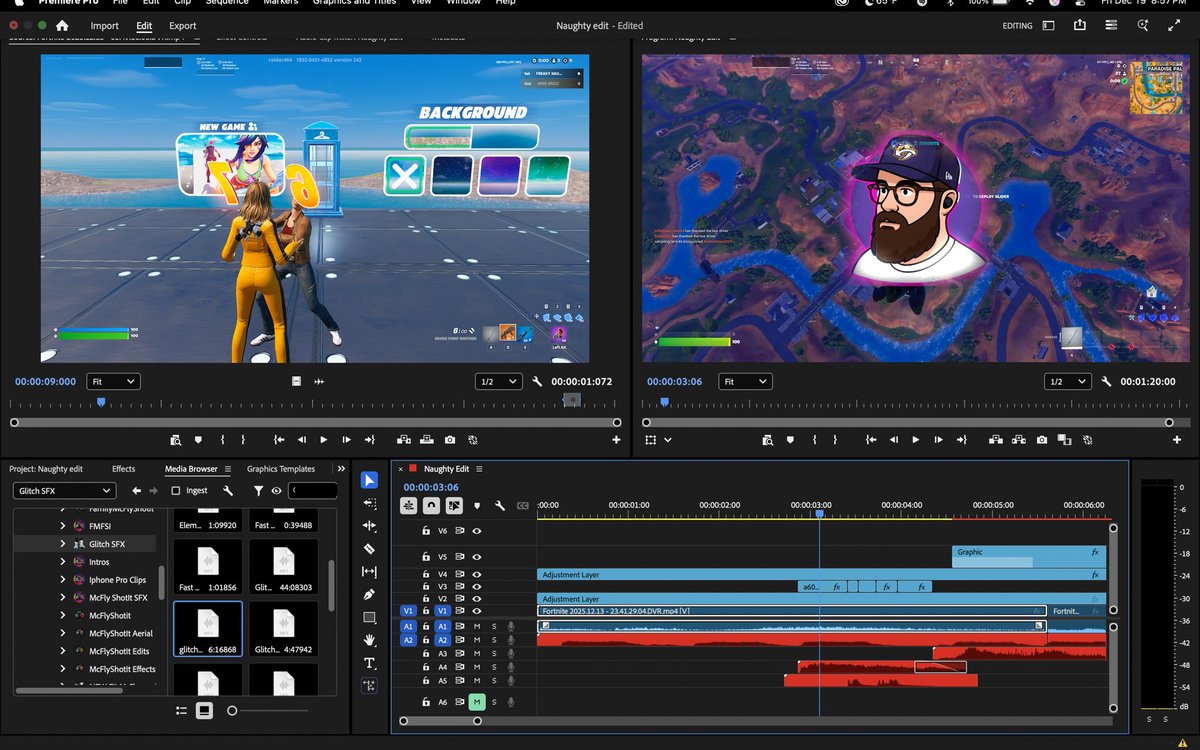The image size is (1200, 750).
Task: Toggle visibility eye for track V5
Action: (x=477, y=556)
